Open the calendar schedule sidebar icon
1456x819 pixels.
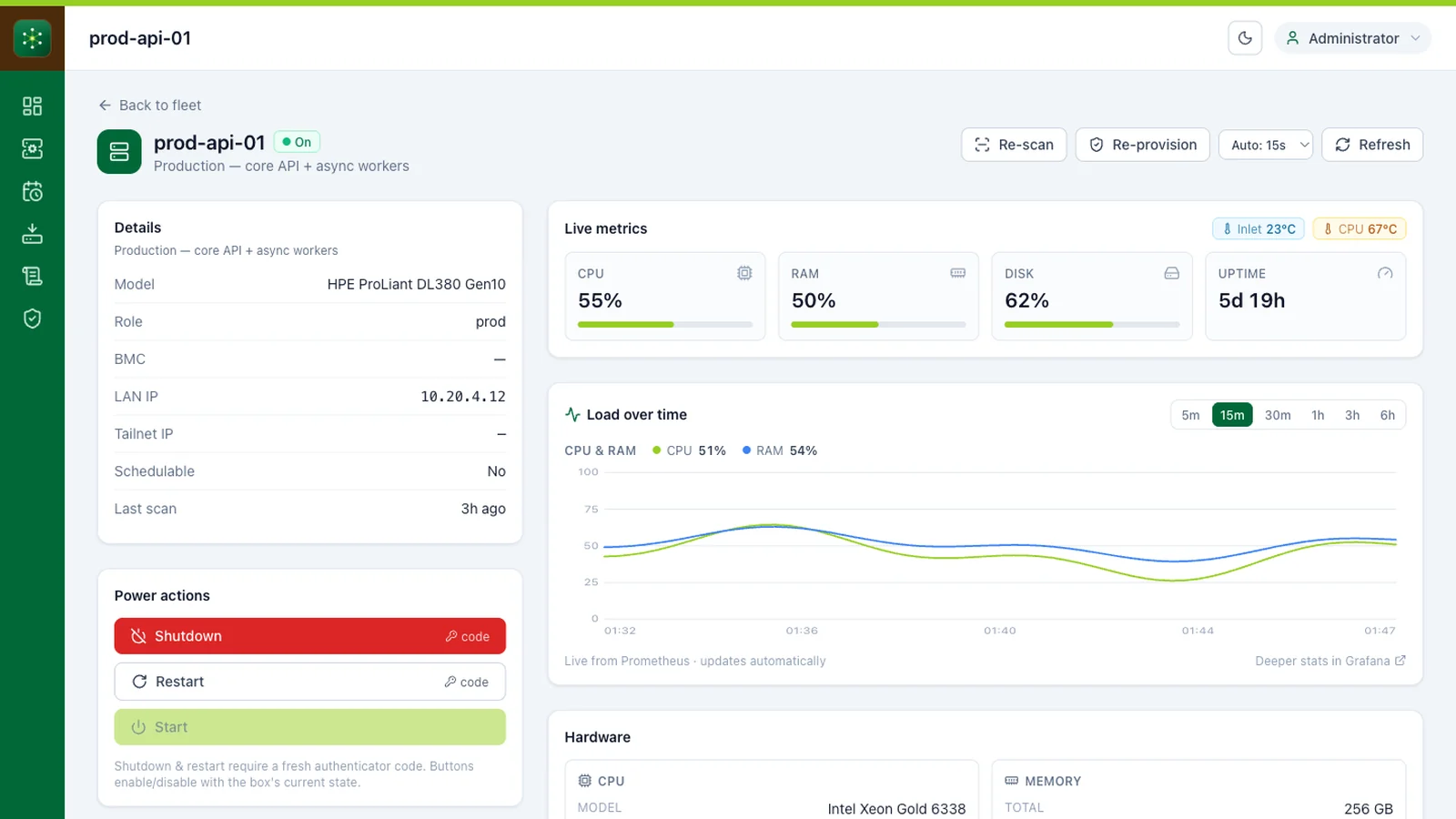(32, 191)
